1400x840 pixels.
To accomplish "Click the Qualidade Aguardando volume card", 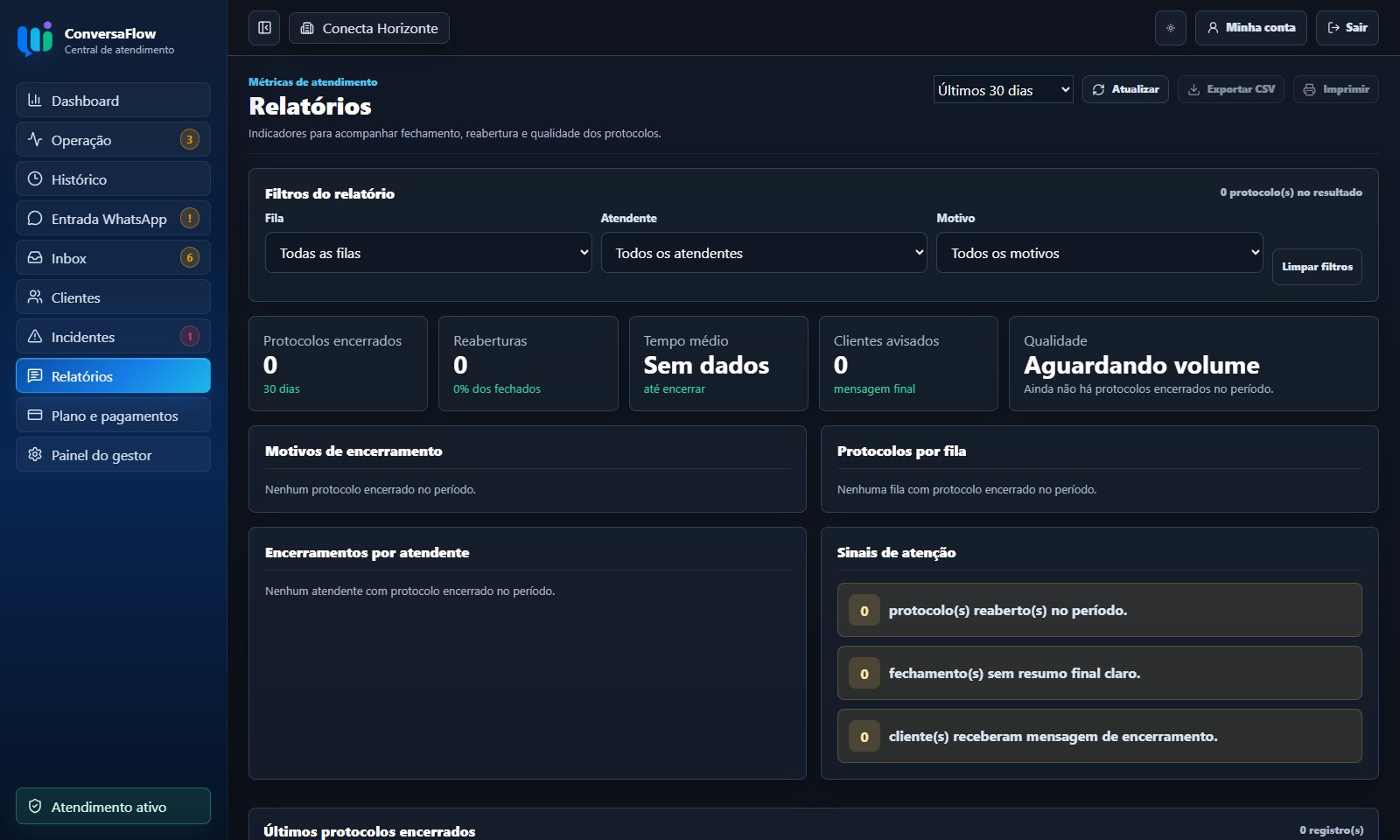I will point(1193,363).
